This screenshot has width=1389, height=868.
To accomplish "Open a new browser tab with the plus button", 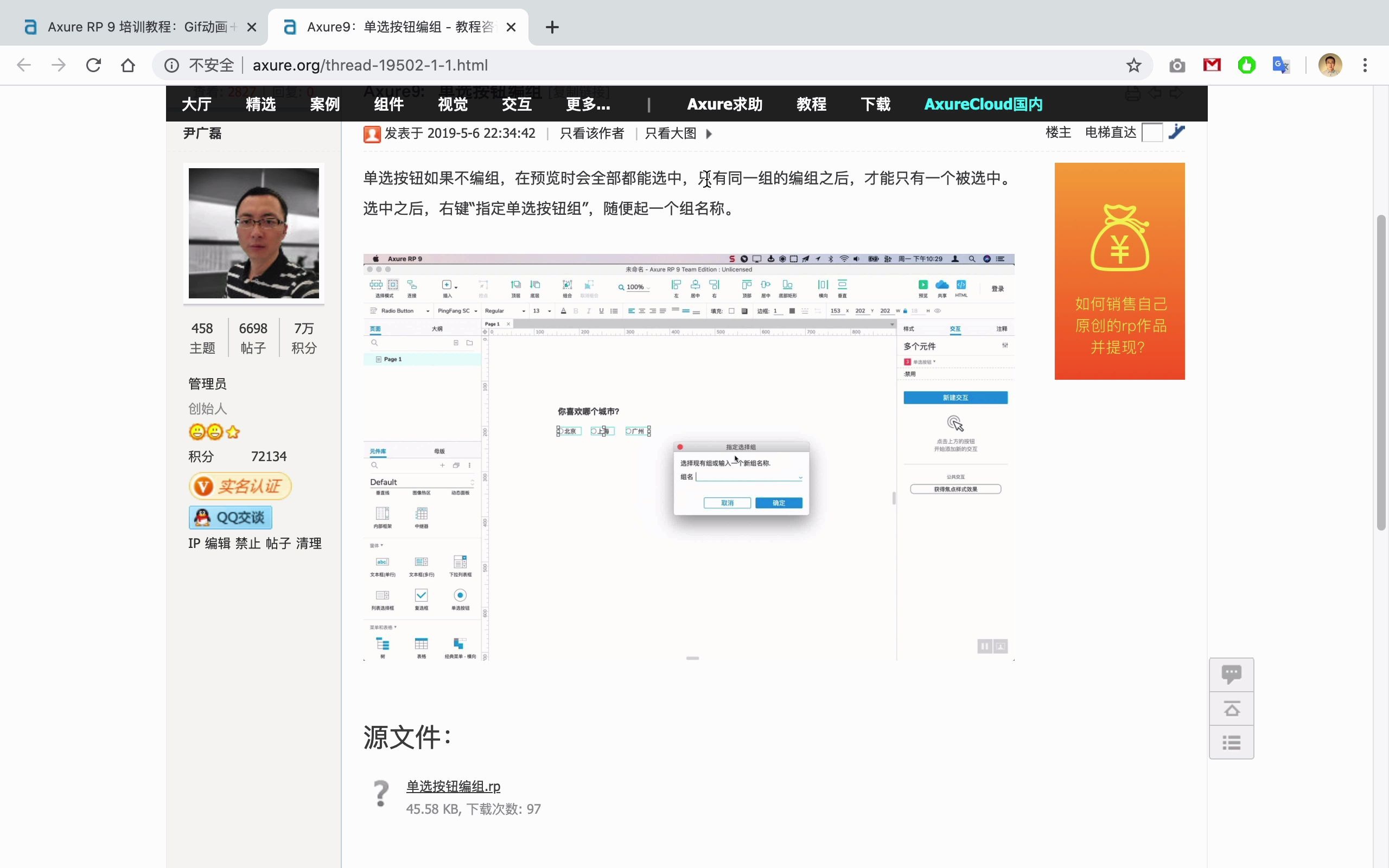I will pos(552,27).
